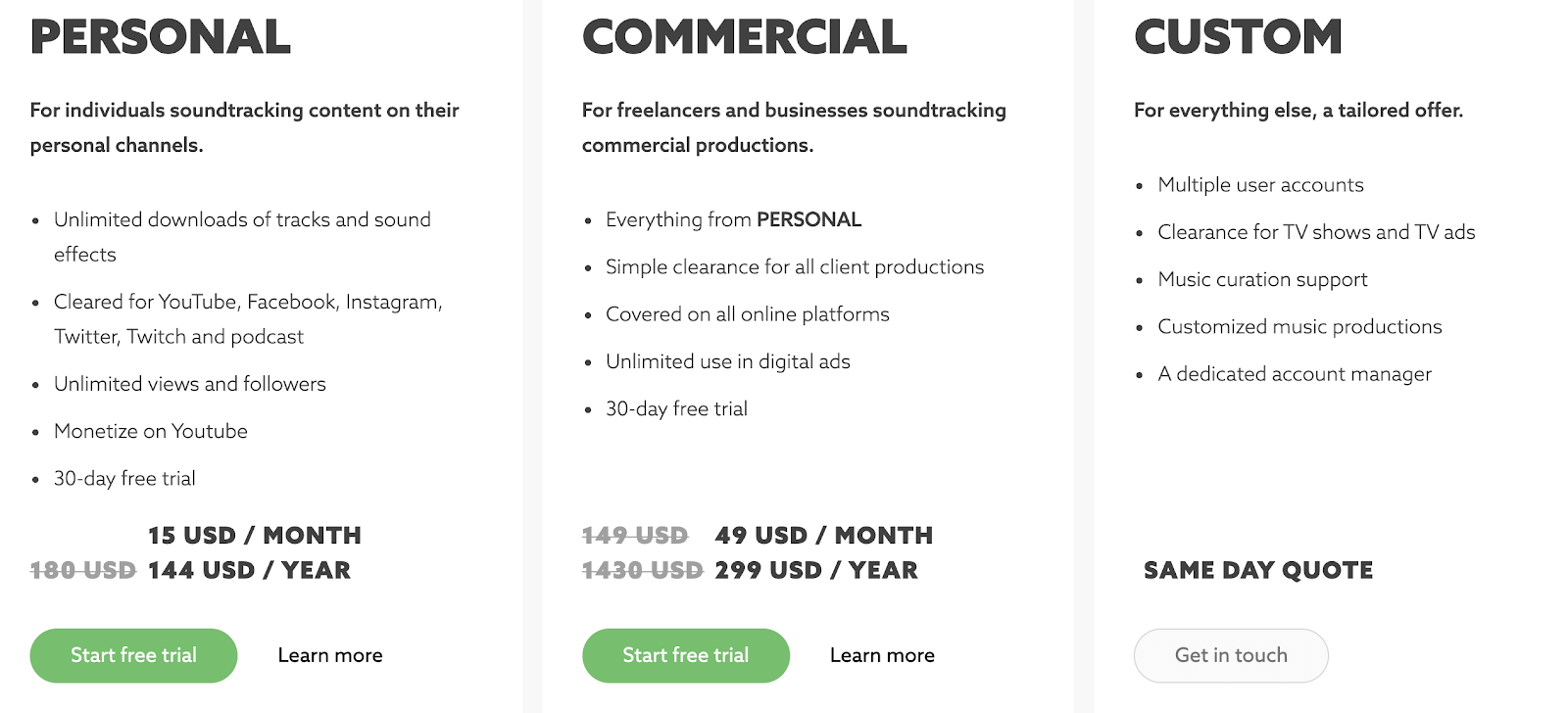Image resolution: width=1568 pixels, height=713 pixels.
Task: Click the 49 USD / MONTH price
Action: 824,536
